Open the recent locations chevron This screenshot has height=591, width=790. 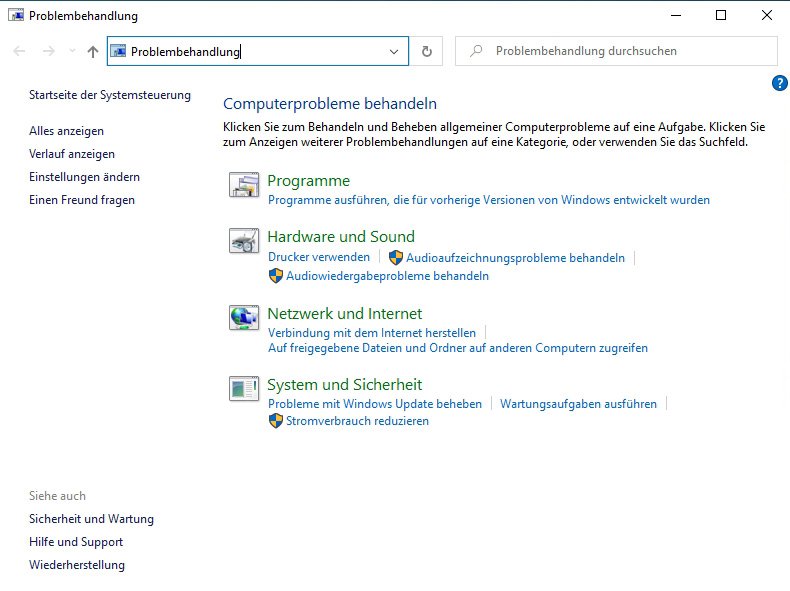pos(72,51)
